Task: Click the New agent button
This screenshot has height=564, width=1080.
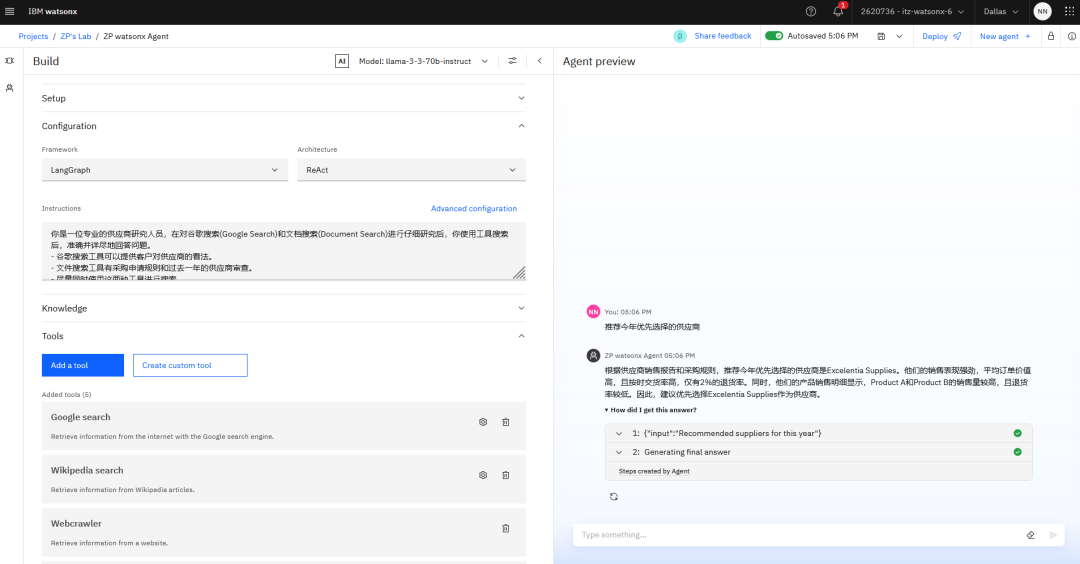Action: coord(1005,36)
